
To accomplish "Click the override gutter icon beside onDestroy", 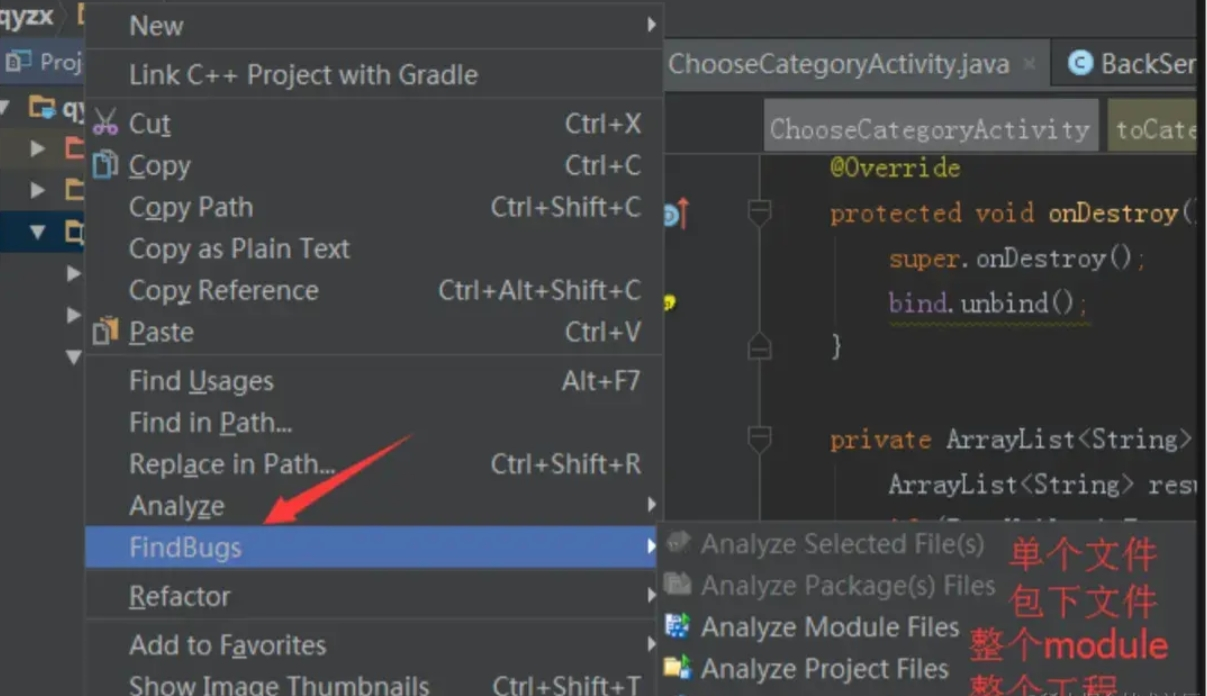I will (x=675, y=214).
